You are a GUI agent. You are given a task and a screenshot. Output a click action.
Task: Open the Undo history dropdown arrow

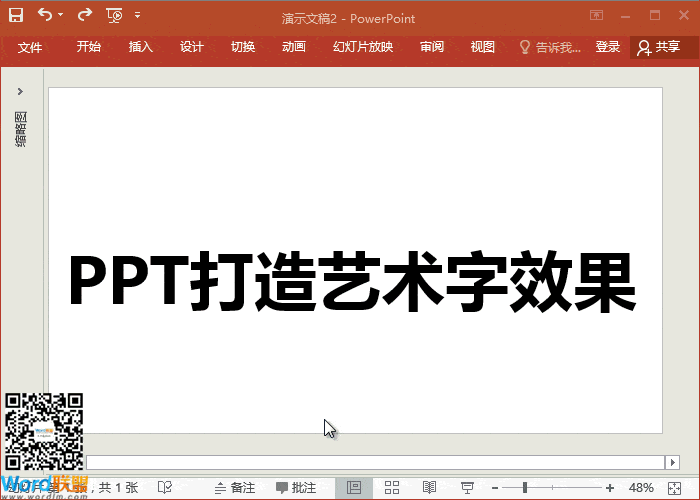pyautogui.click(x=60, y=15)
